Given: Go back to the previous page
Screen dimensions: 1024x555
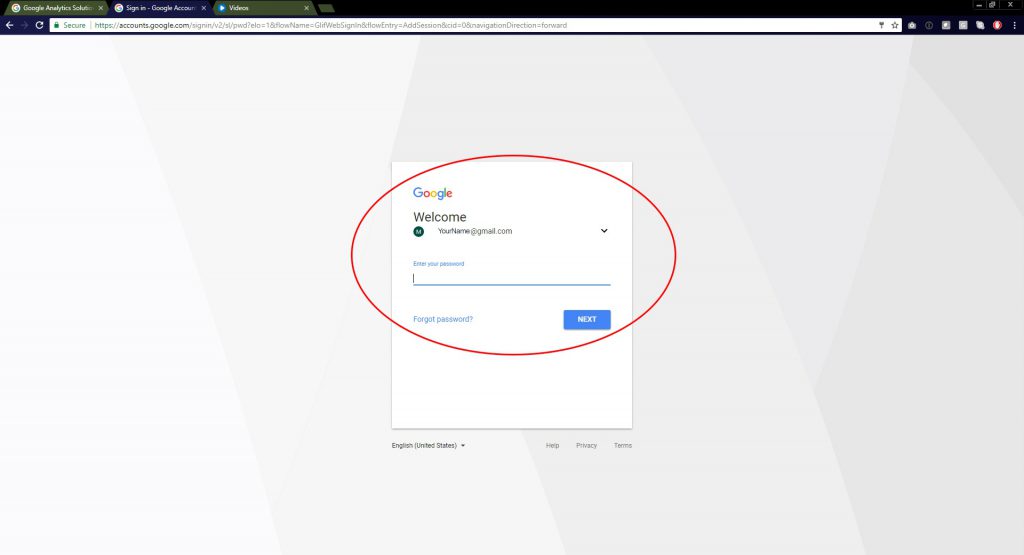Looking at the screenshot, I should pyautogui.click(x=9, y=25).
